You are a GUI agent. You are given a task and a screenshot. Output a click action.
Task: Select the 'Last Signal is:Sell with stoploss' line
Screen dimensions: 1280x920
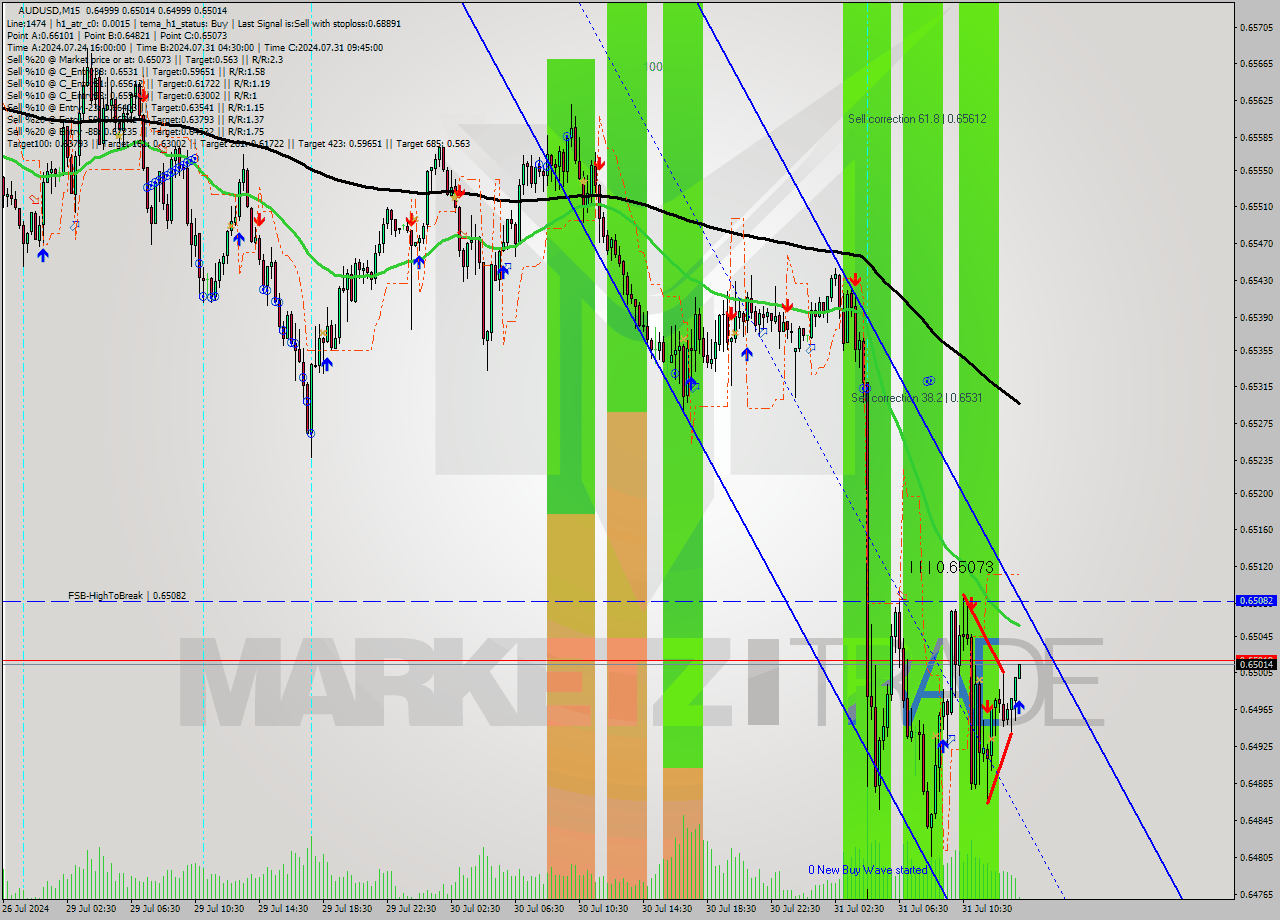[317, 23]
